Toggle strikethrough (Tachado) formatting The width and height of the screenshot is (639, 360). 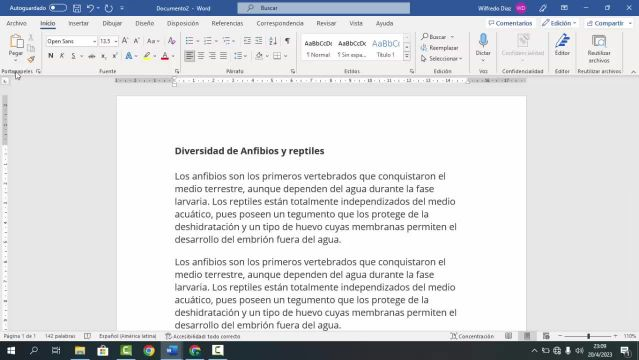pos(92,56)
